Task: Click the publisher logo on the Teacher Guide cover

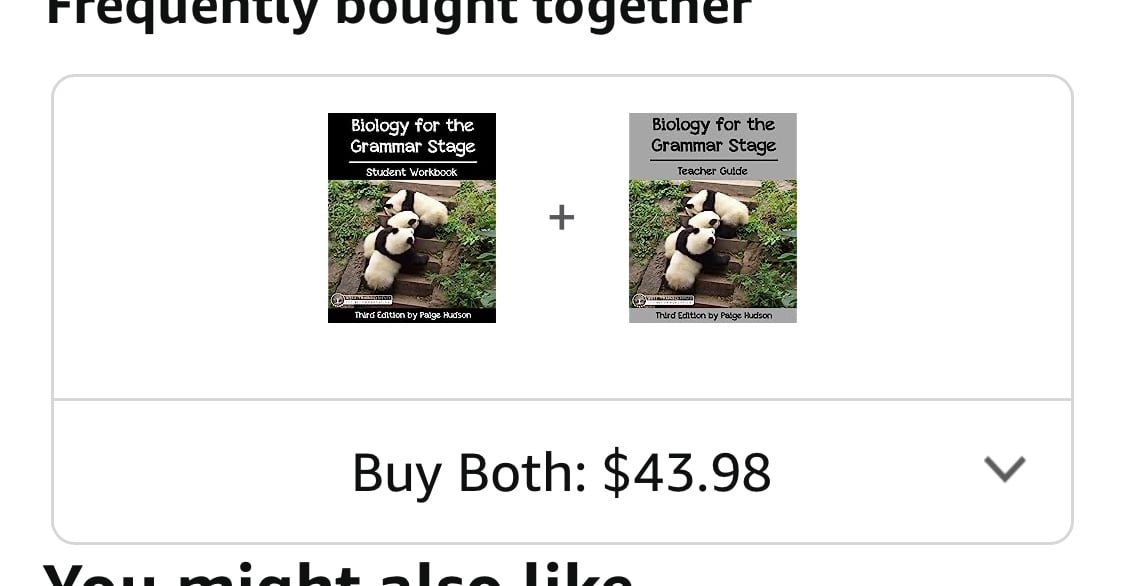Action: coord(662,300)
